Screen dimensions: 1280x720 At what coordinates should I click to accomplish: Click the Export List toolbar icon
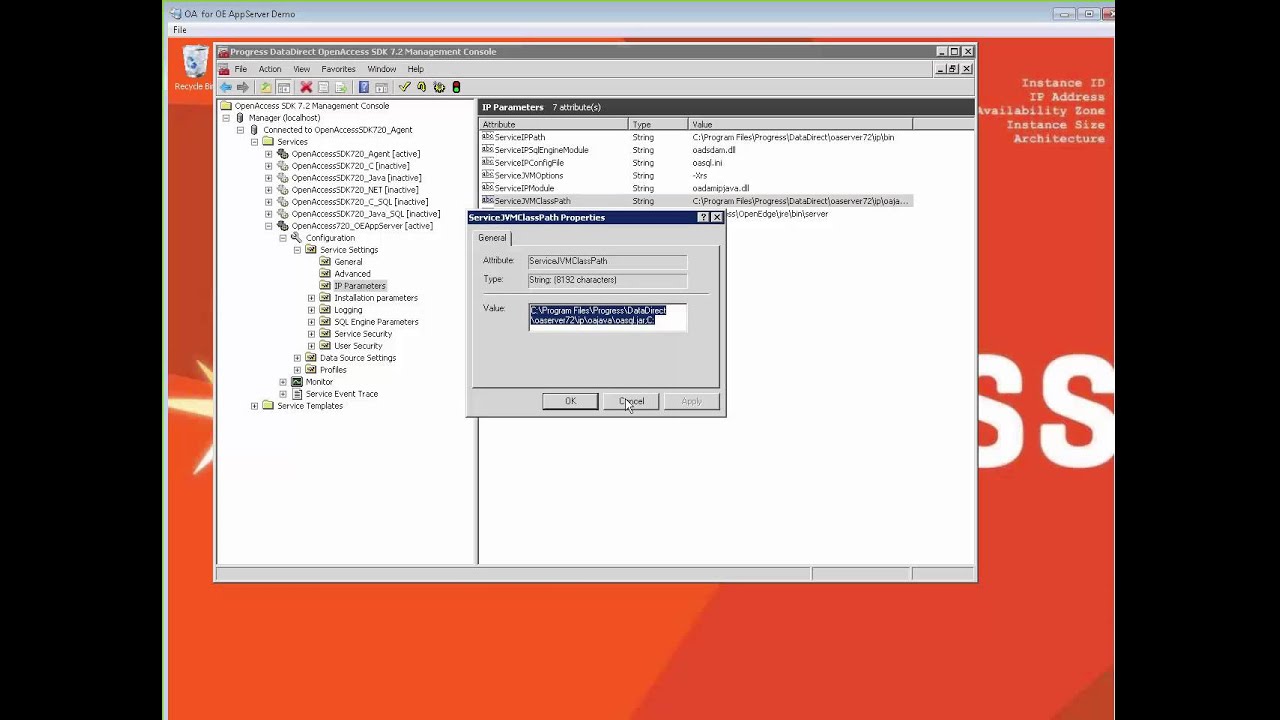pos(340,87)
